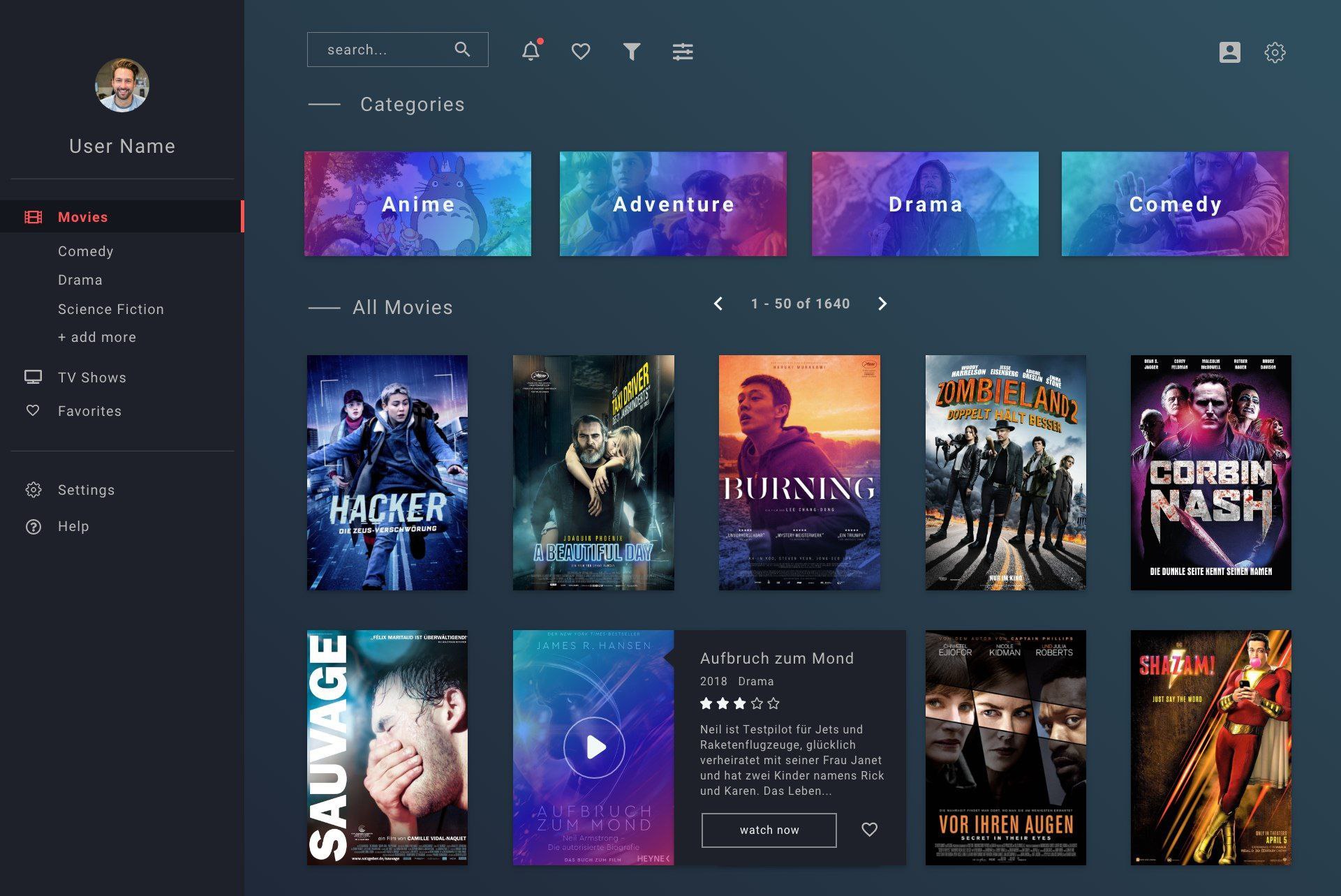Favorite Aufbruch zum Mond with heart icon

pyautogui.click(x=869, y=830)
